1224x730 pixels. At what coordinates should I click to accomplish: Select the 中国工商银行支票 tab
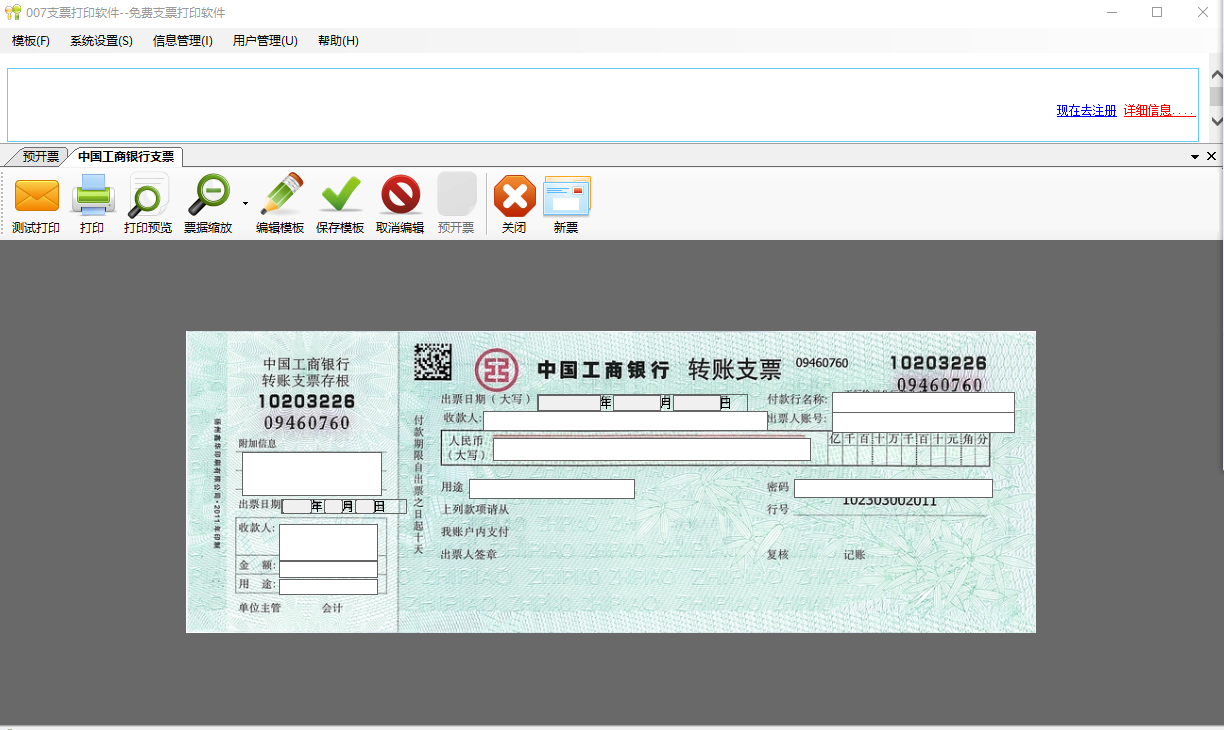(125, 157)
